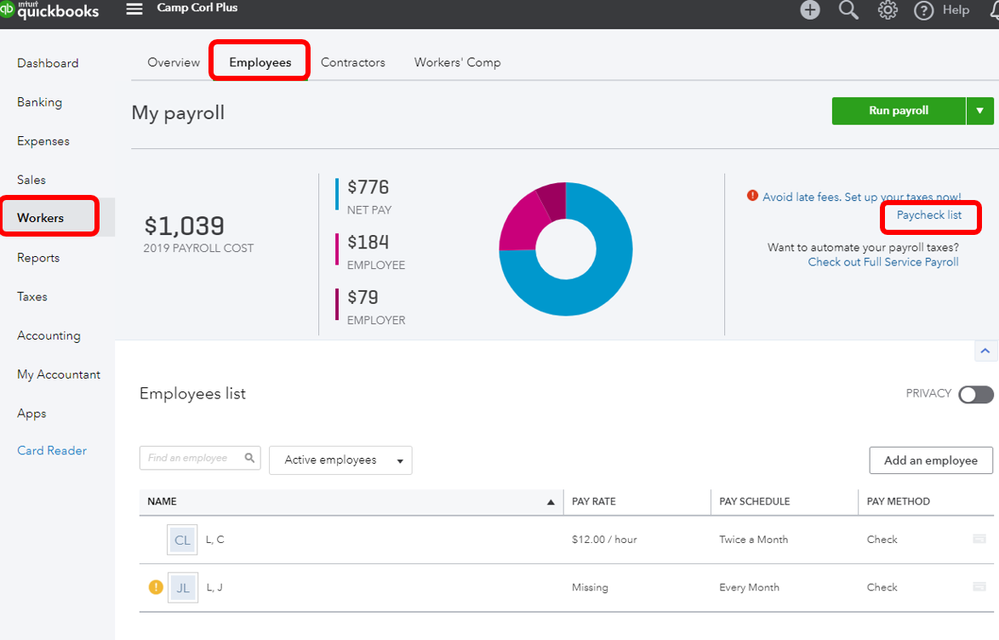Viewport: 999px width, 640px height.
Task: Click the Camp Corl Plus company name
Action: click(x=197, y=8)
